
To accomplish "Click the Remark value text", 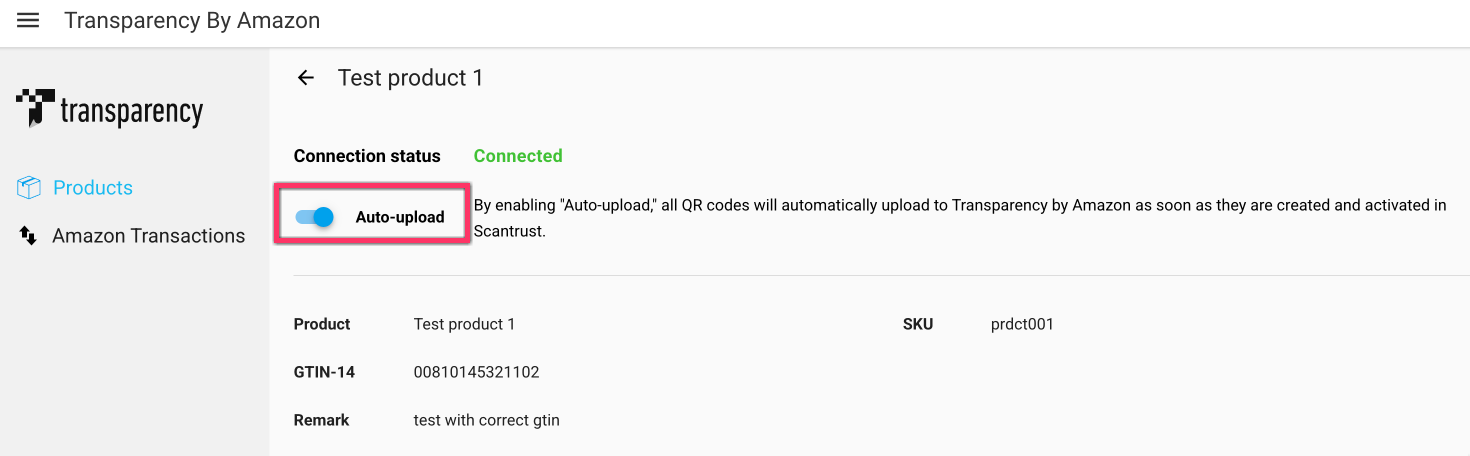I will coord(486,420).
